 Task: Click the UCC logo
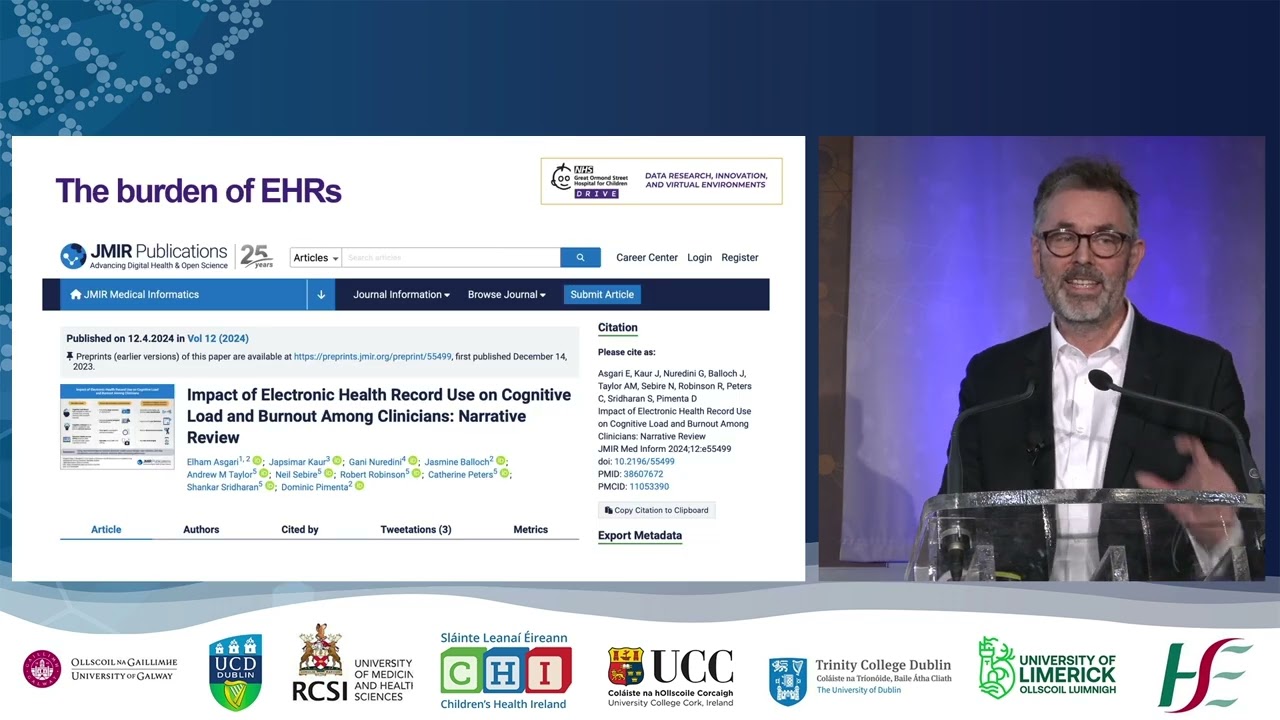pos(670,677)
